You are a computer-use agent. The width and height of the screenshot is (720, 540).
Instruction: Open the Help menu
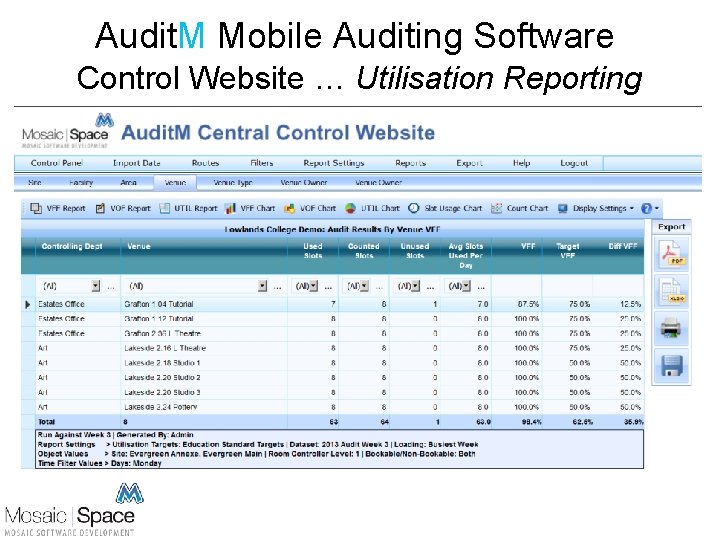521,163
